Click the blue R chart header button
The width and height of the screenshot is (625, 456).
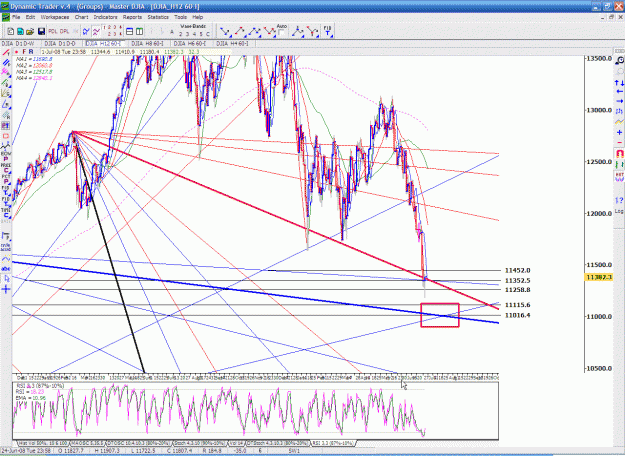click(x=31, y=52)
